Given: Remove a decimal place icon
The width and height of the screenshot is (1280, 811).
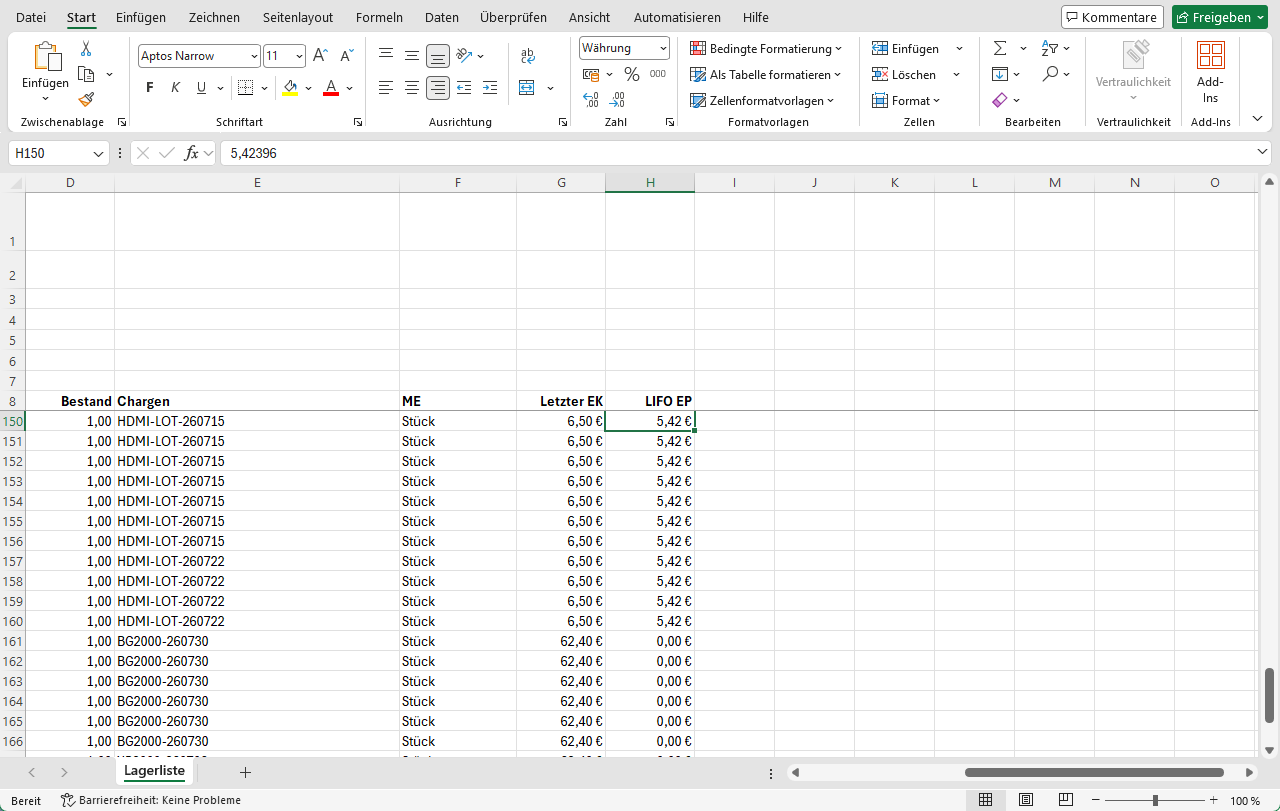Looking at the screenshot, I should 617,100.
